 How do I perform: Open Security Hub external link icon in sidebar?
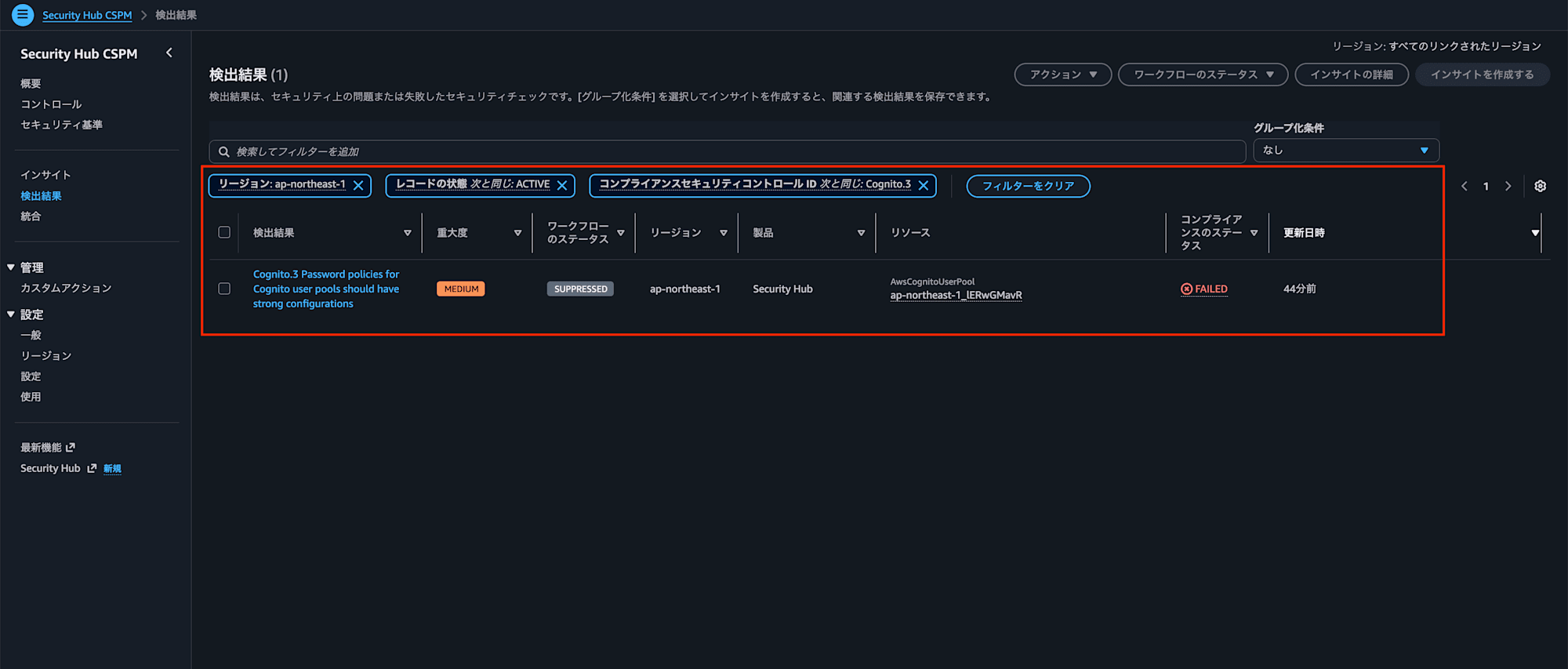(x=92, y=468)
